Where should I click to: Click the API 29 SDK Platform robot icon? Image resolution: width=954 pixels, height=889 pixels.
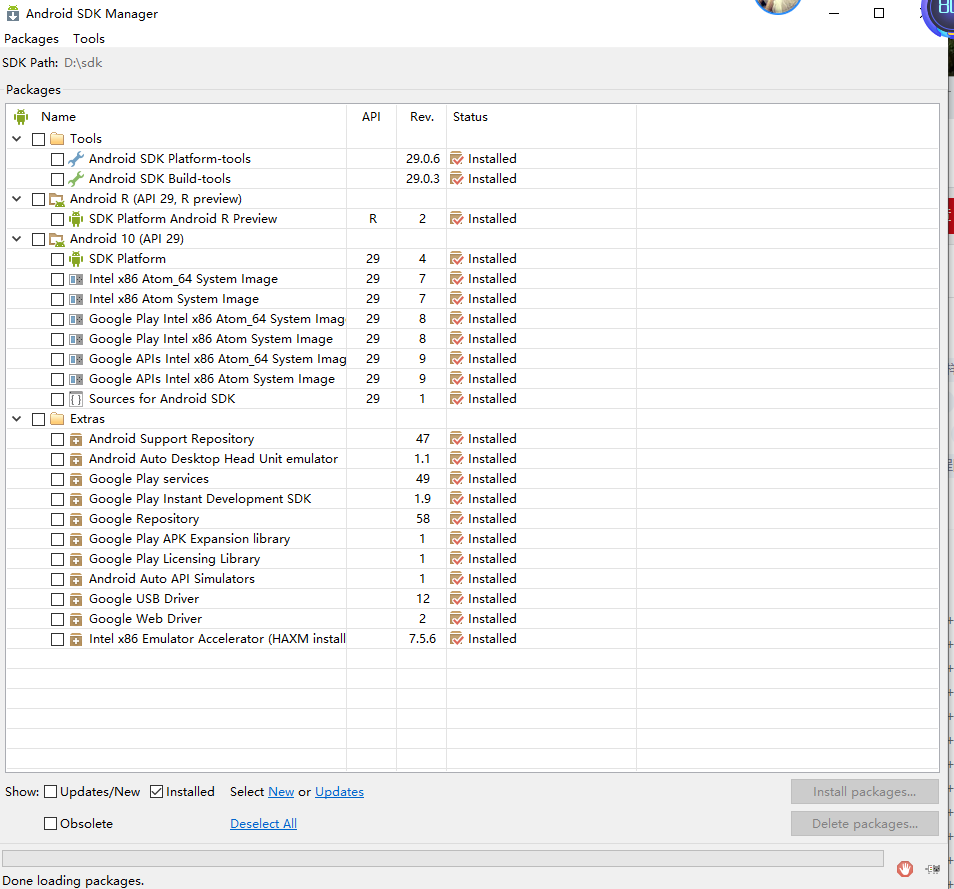(76, 259)
